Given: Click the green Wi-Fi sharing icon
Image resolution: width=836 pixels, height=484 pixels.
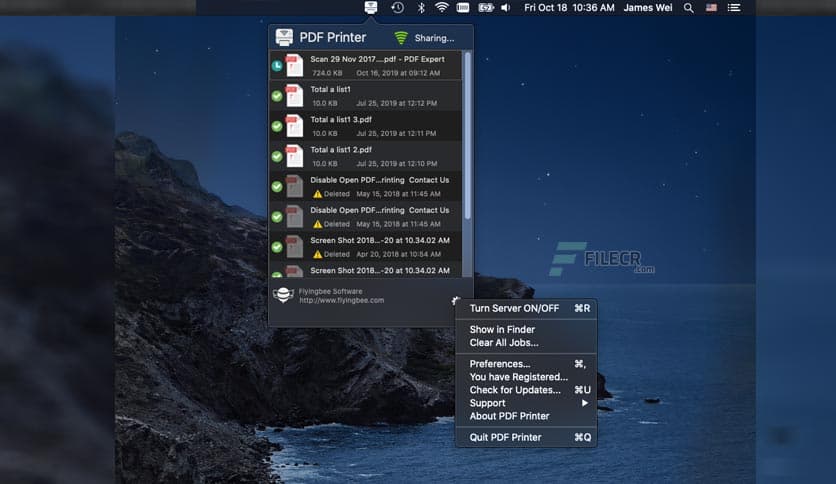Looking at the screenshot, I should 401,38.
